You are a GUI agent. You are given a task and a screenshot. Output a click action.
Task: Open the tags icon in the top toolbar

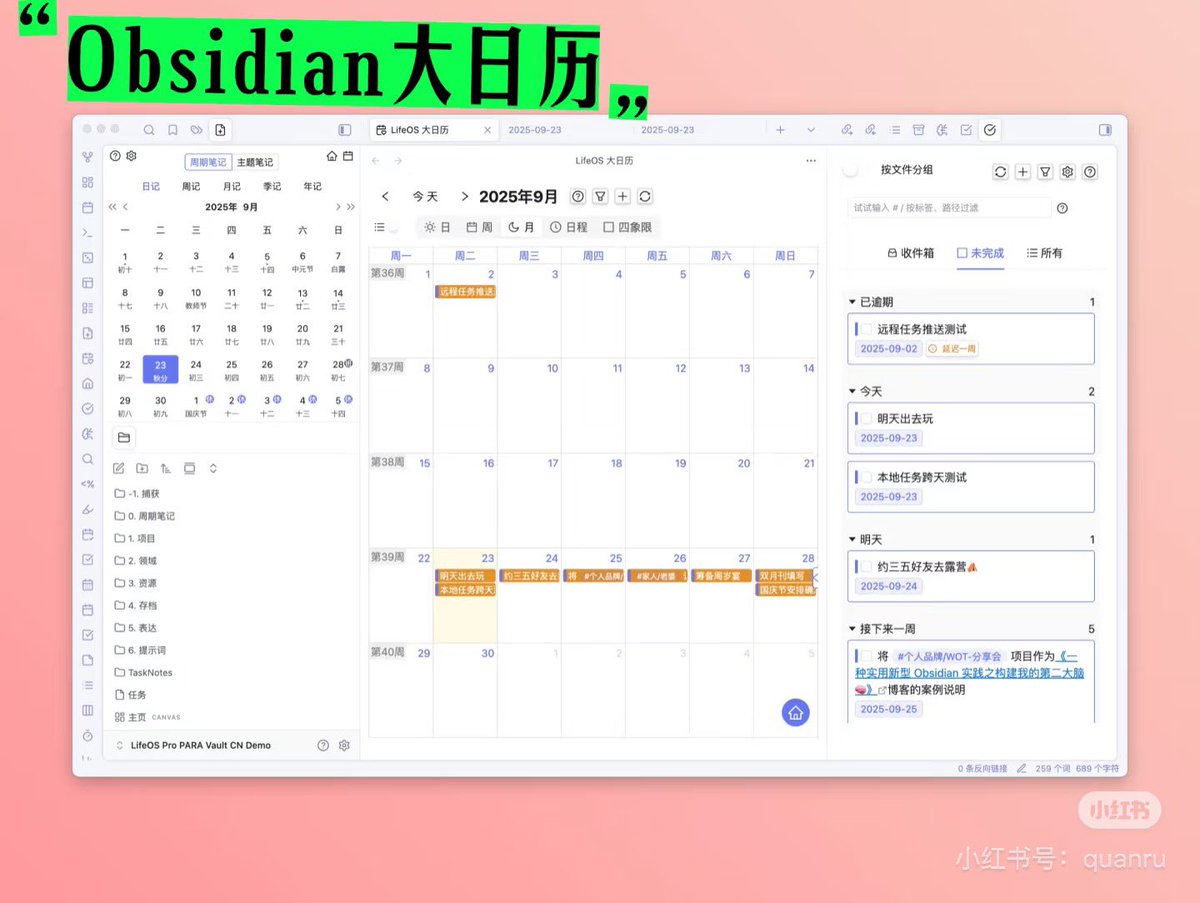tap(197, 129)
